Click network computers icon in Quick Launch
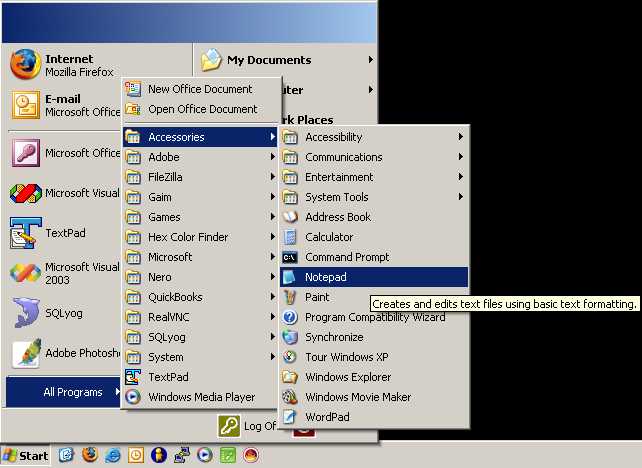The image size is (642, 468). point(182,455)
